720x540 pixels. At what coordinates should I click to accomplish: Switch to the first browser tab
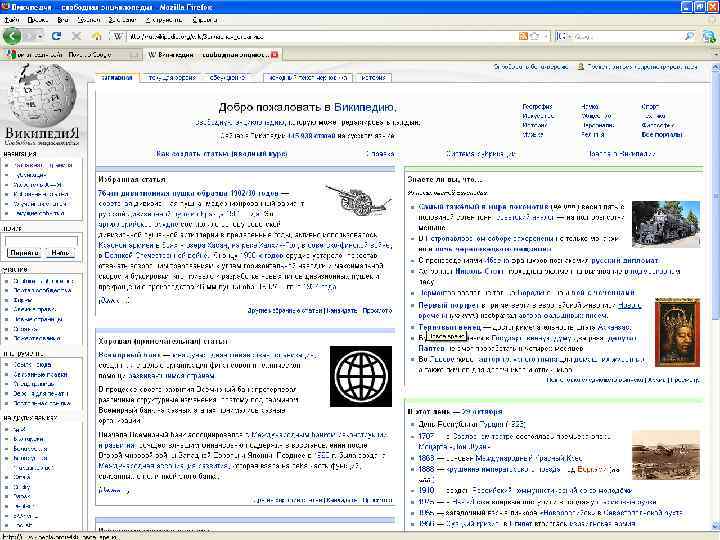coord(71,55)
